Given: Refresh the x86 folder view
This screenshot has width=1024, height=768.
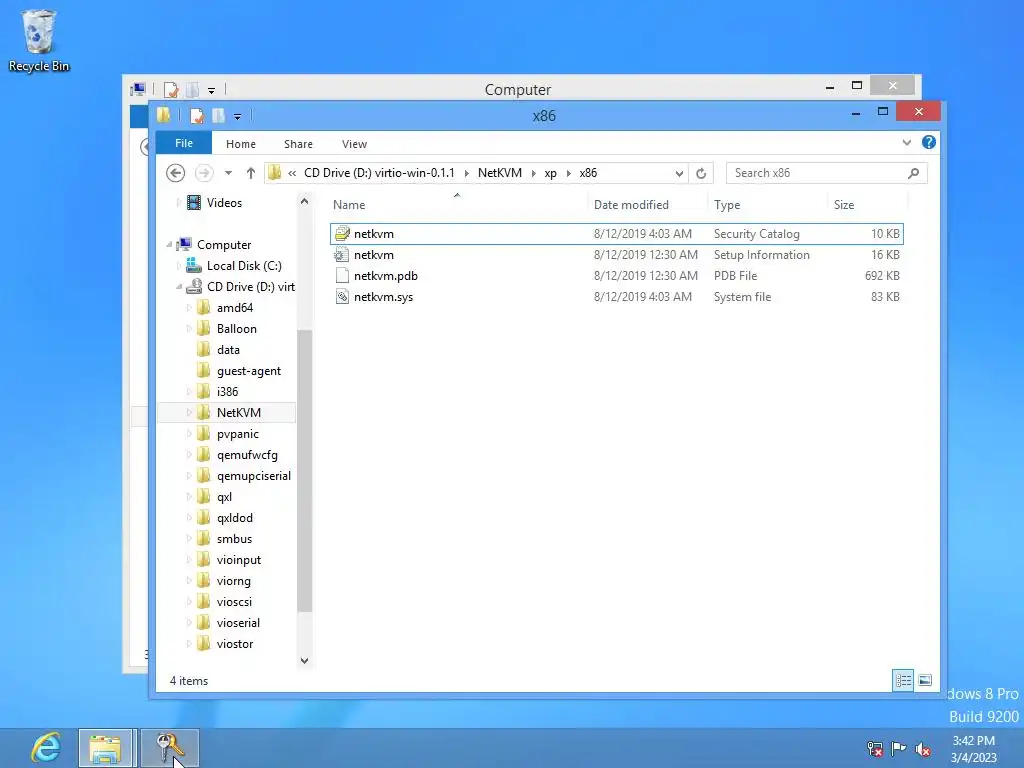Looking at the screenshot, I should tap(701, 173).
